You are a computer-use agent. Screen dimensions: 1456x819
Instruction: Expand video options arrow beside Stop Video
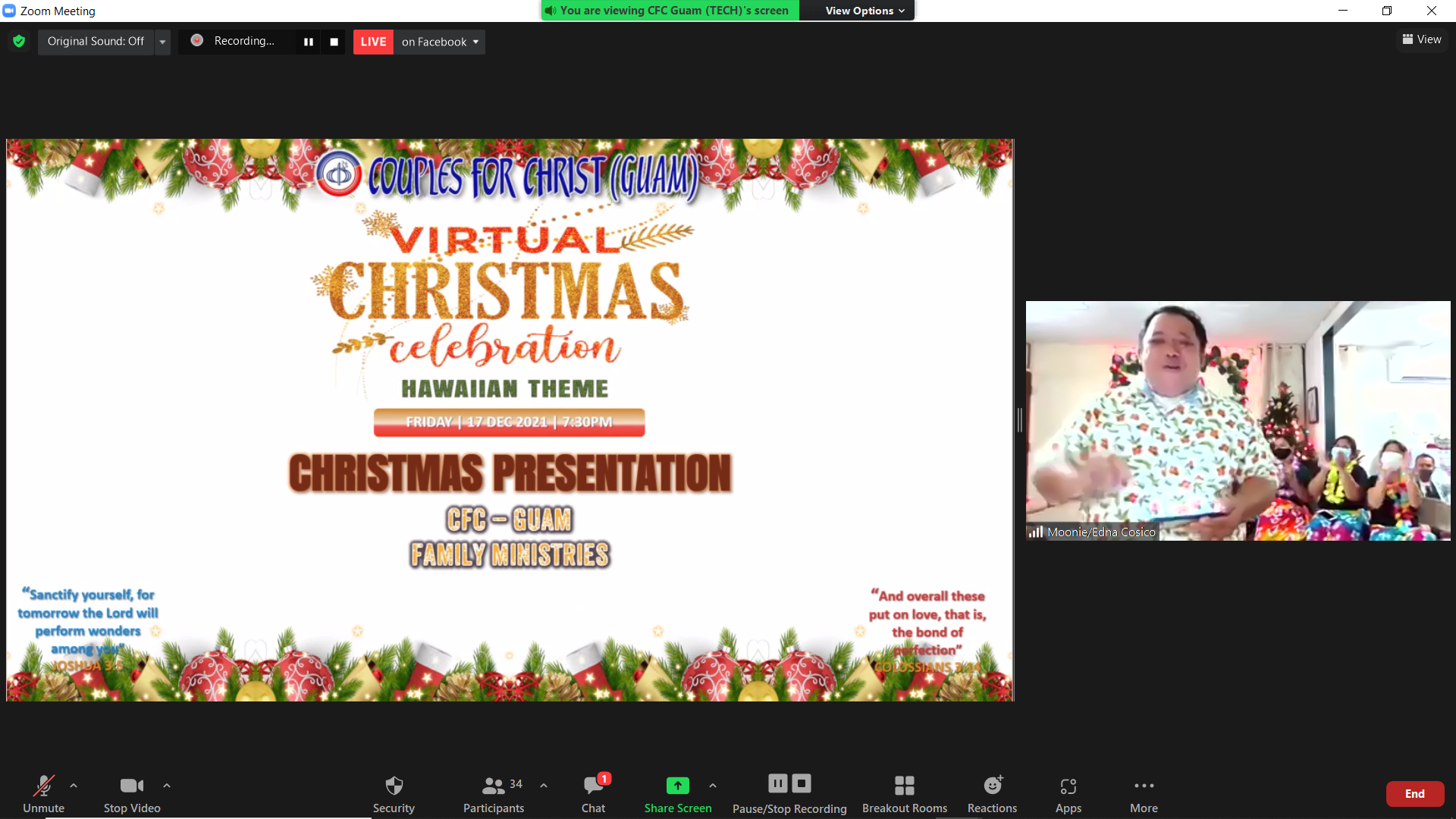(167, 786)
